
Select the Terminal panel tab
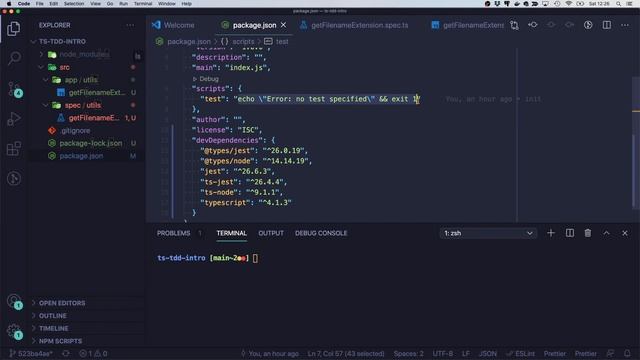[231, 233]
